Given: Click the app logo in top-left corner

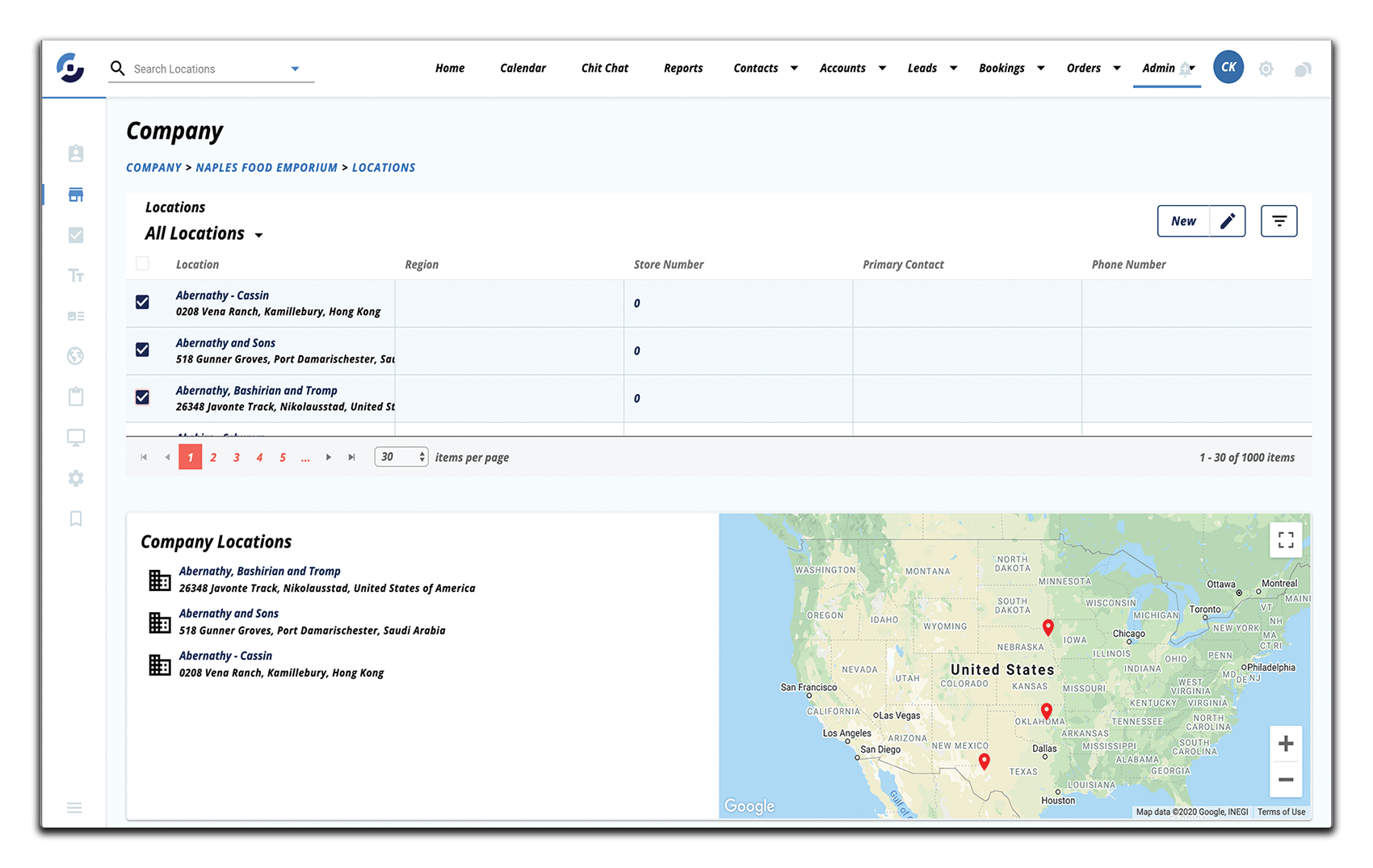Looking at the screenshot, I should pos(70,68).
